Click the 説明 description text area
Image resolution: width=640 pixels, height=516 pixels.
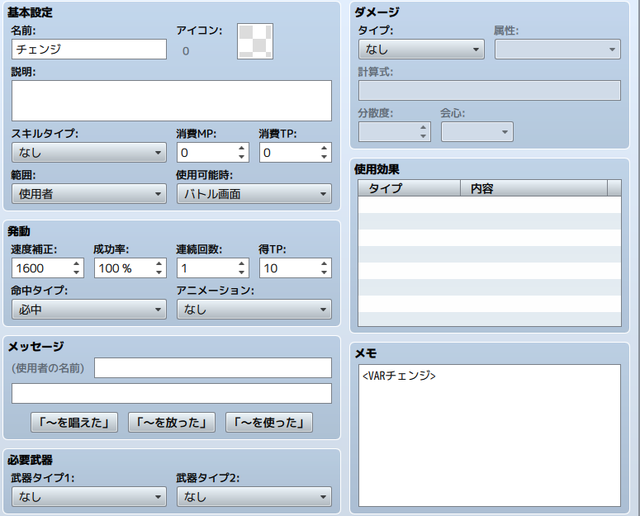point(171,101)
